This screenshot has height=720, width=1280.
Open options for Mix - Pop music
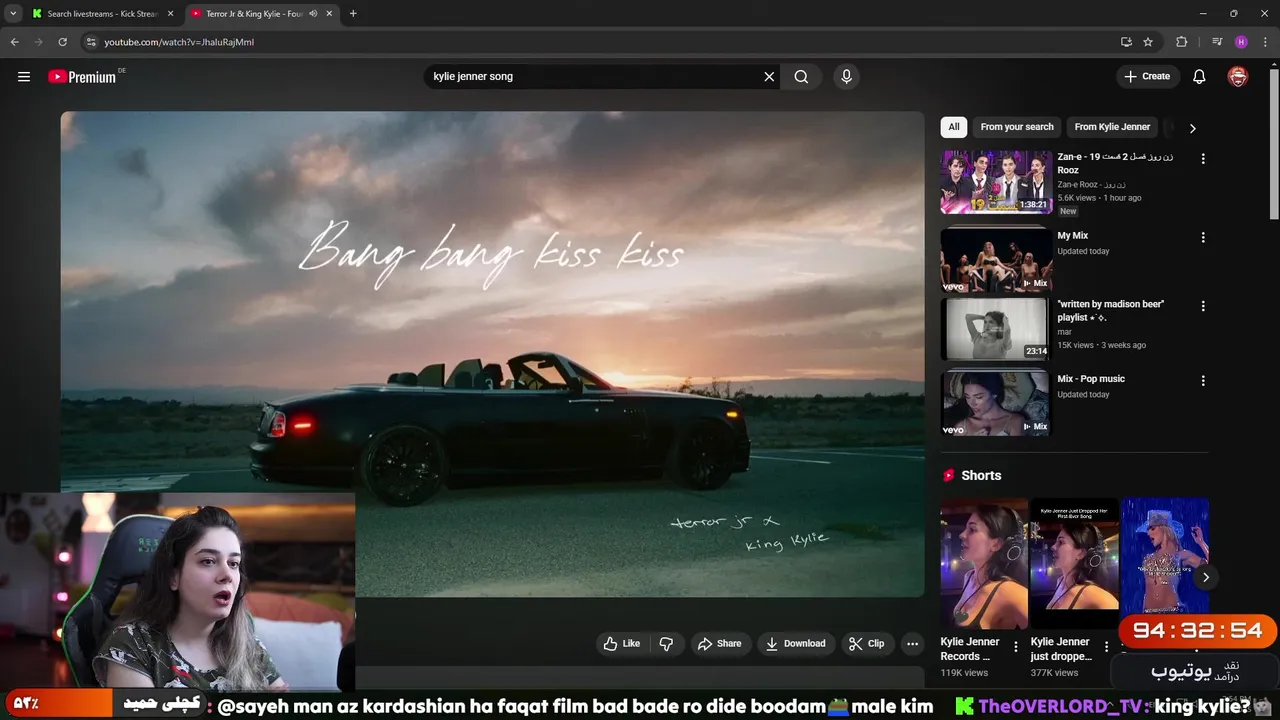click(1203, 381)
